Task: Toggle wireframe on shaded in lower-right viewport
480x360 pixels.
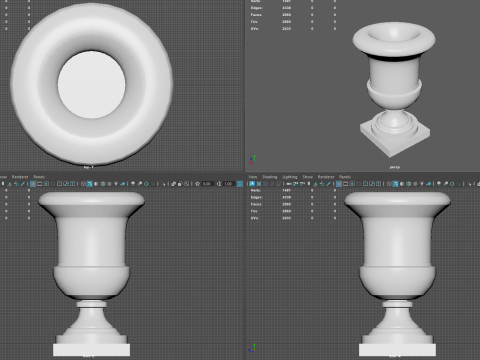Action: [408, 184]
